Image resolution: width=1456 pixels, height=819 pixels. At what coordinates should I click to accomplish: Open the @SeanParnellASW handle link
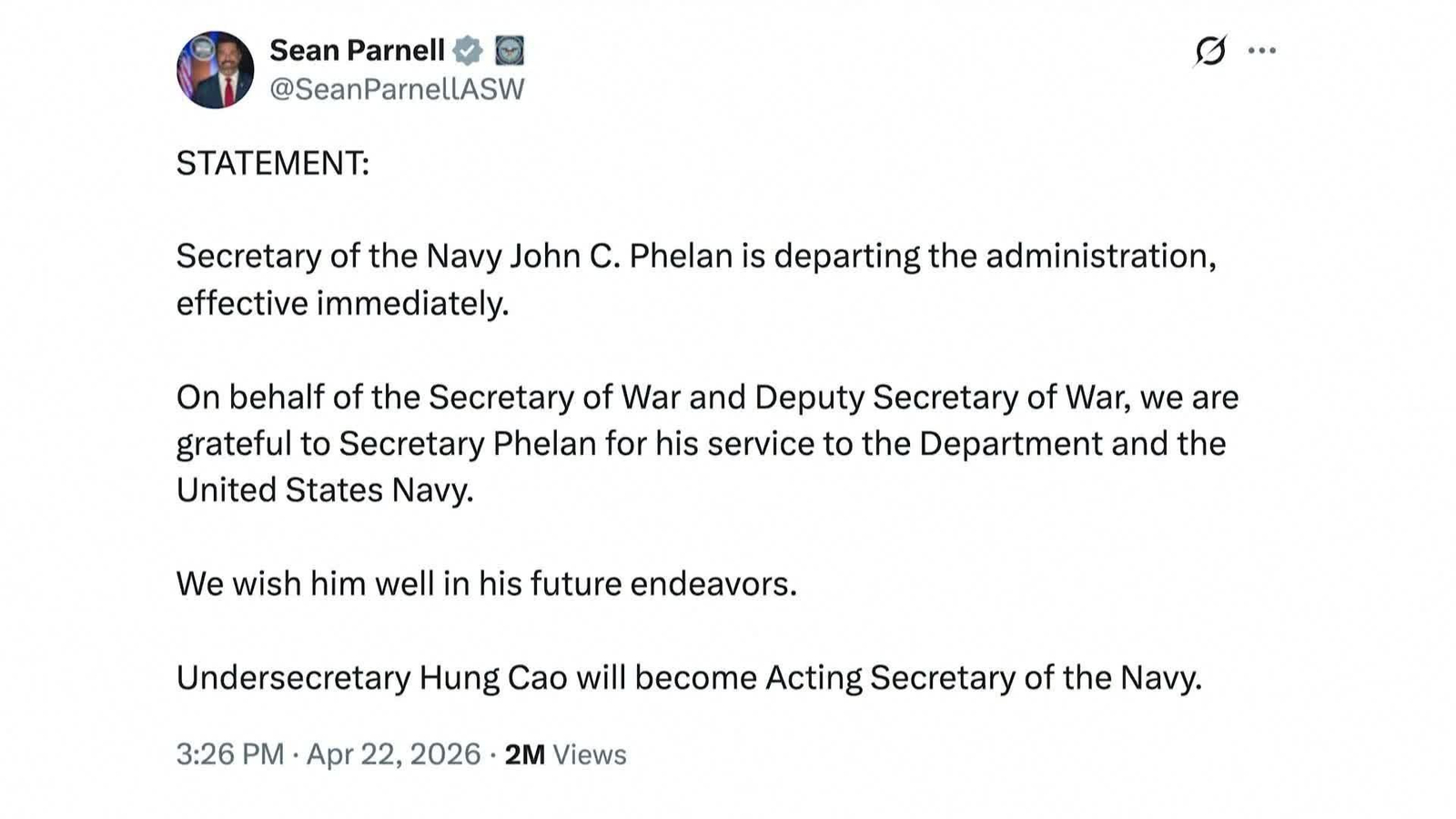(x=397, y=89)
